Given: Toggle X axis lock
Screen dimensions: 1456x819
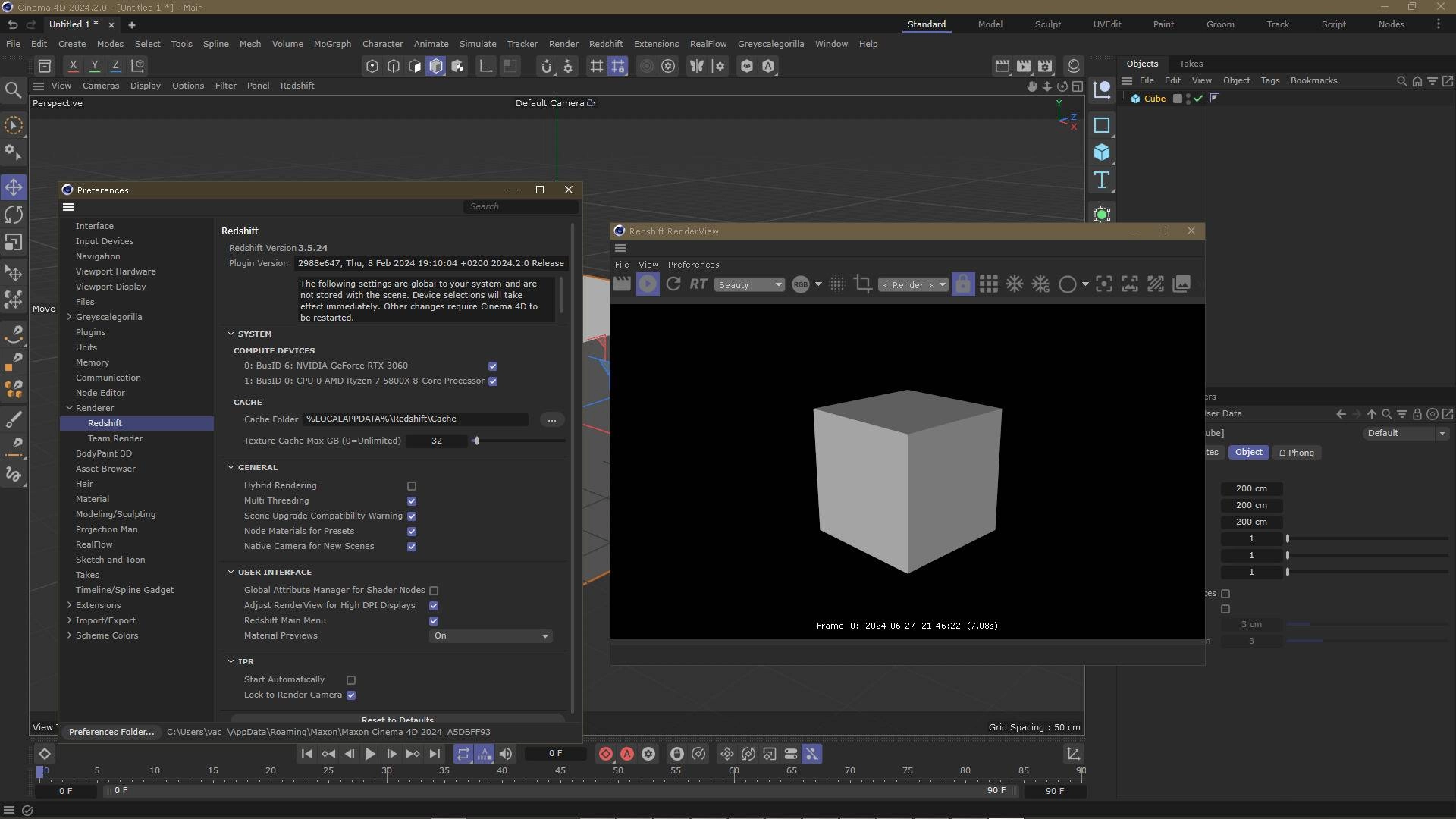Looking at the screenshot, I should coord(74,66).
